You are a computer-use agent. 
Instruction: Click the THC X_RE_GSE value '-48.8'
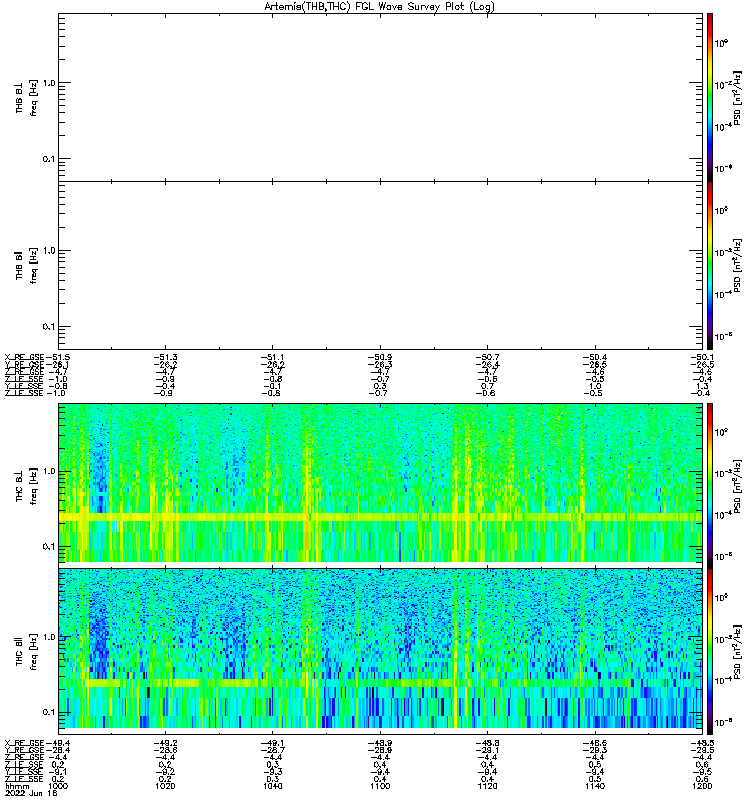[488, 743]
